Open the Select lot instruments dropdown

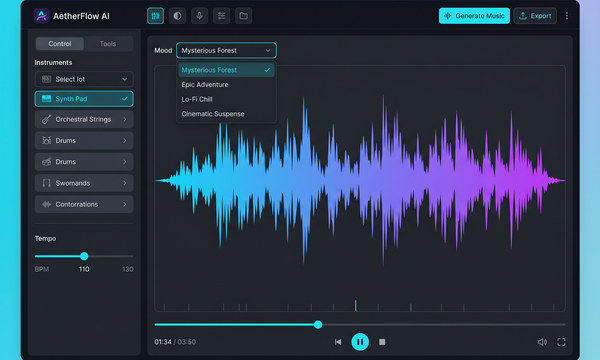[84, 79]
